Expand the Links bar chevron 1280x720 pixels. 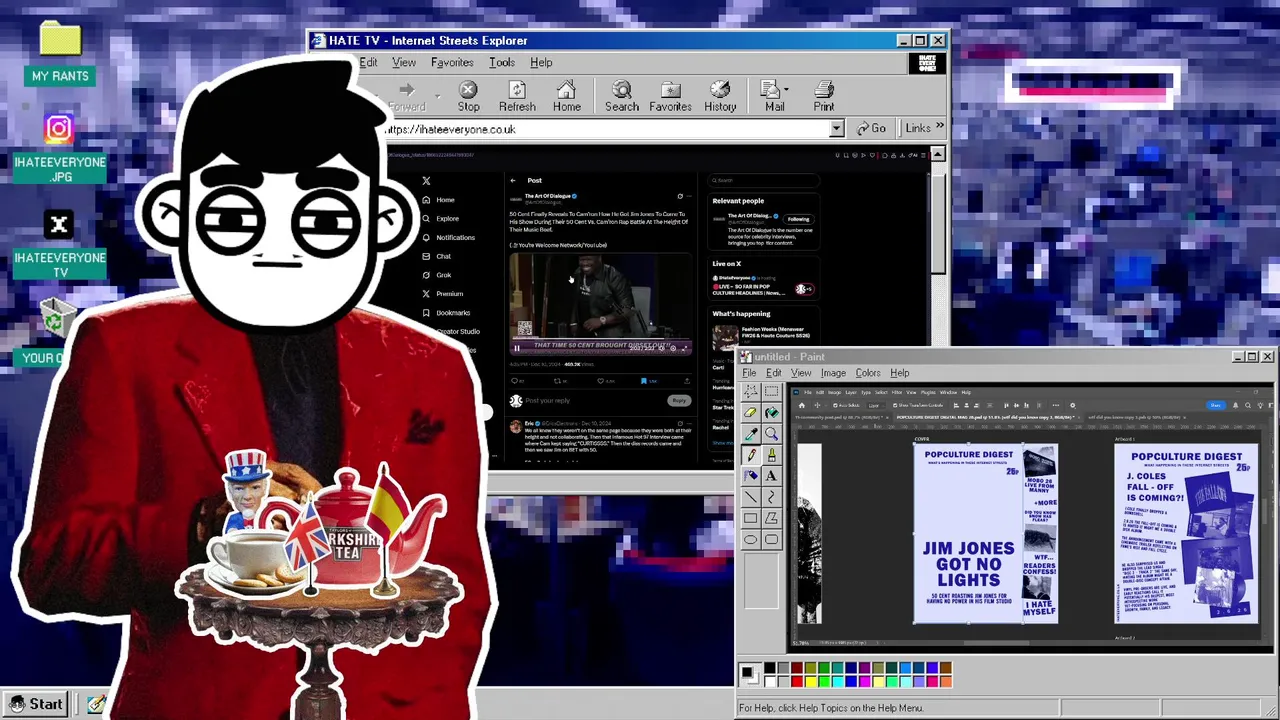tap(939, 127)
